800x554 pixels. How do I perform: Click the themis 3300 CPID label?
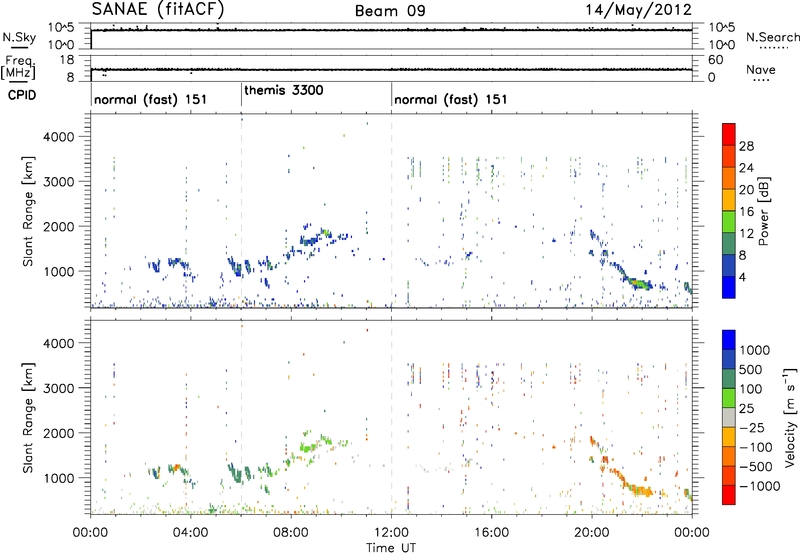pos(284,91)
